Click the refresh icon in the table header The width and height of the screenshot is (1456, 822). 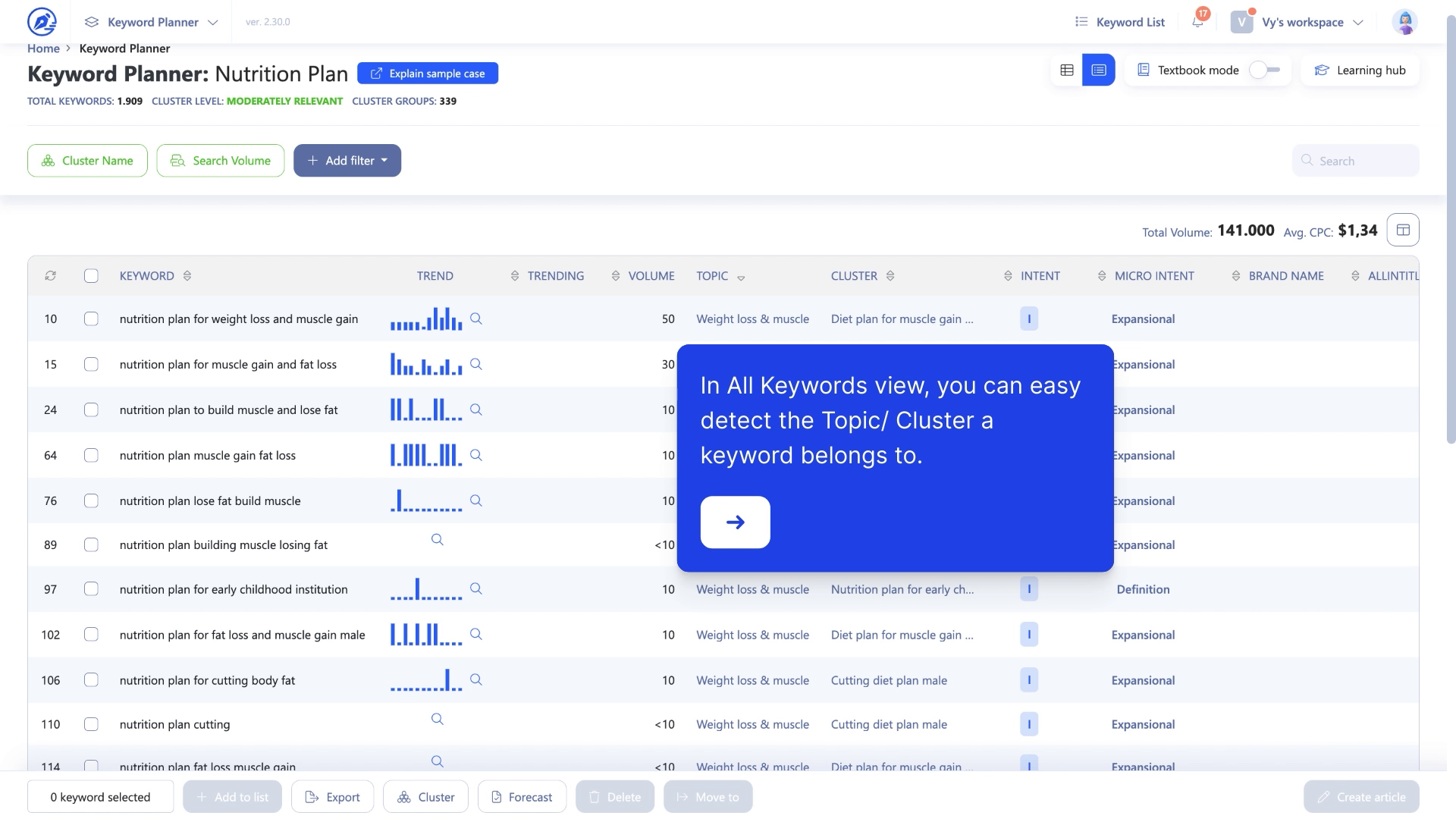(x=51, y=275)
